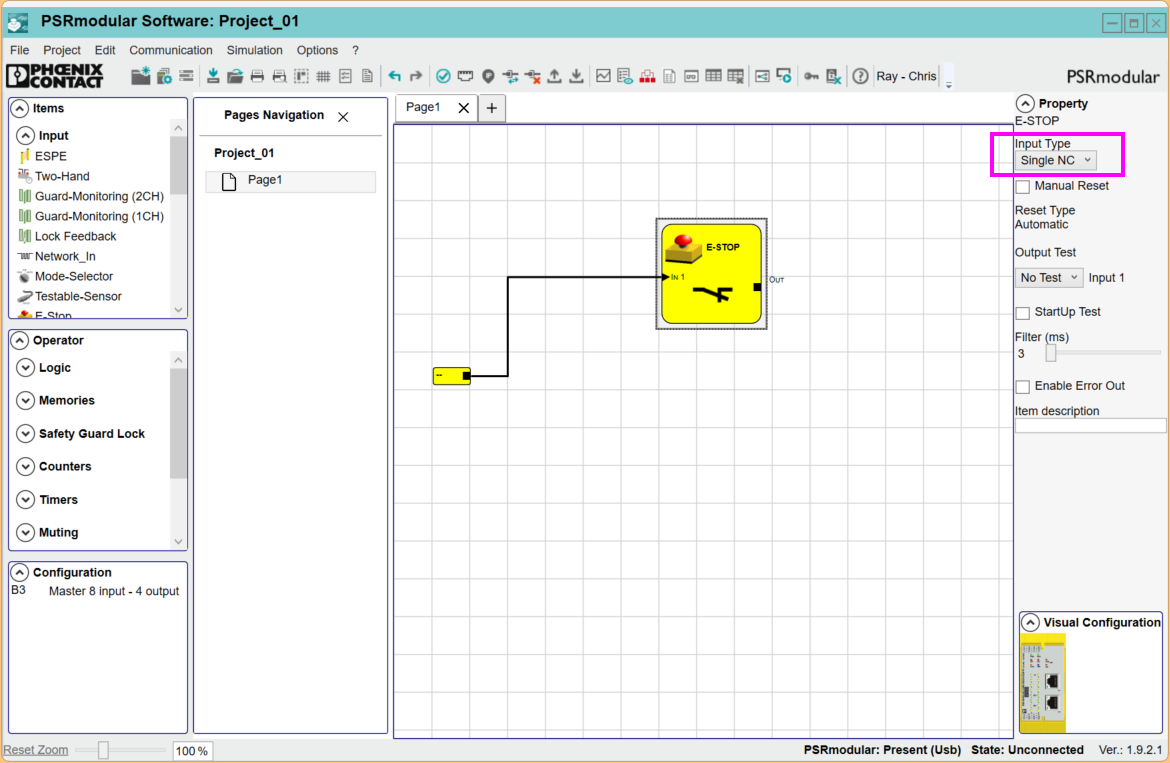The image size is (1170, 763).
Task: Open the Communication menu
Action: pyautogui.click(x=171, y=50)
